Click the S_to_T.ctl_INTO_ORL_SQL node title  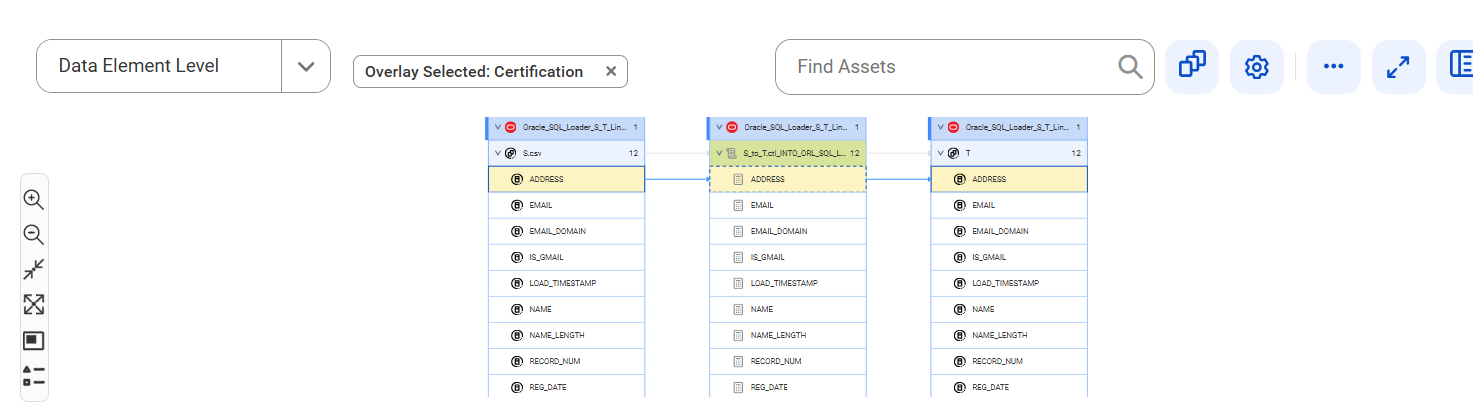click(x=794, y=153)
